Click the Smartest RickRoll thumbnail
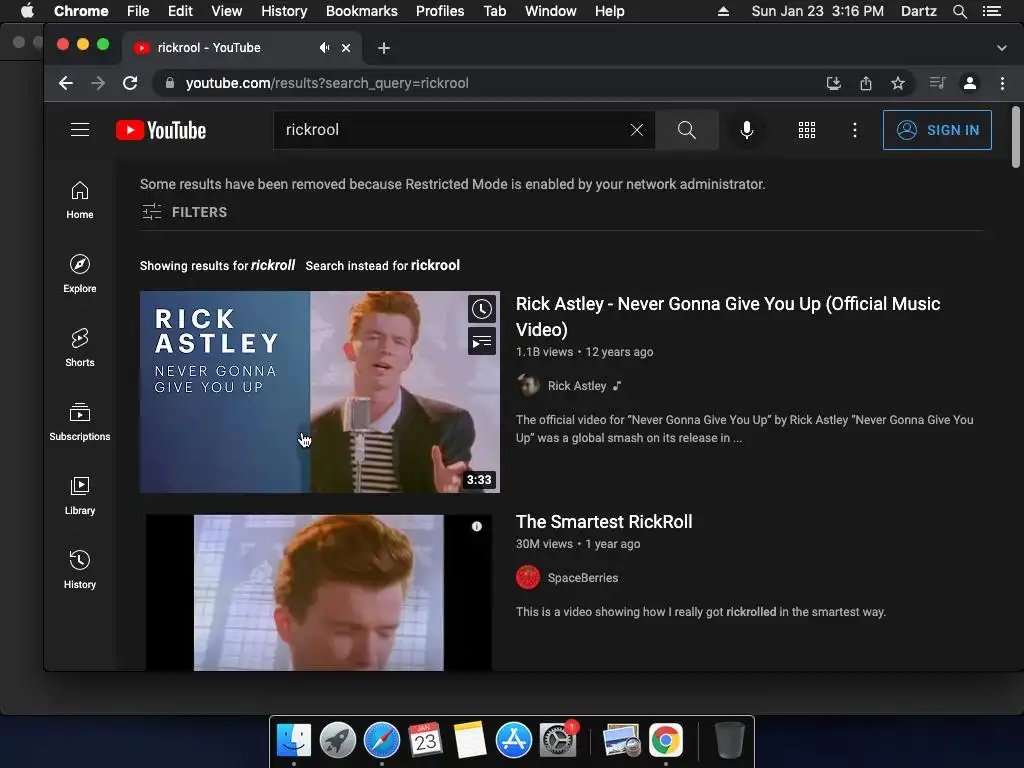This screenshot has width=1024, height=768. point(319,592)
